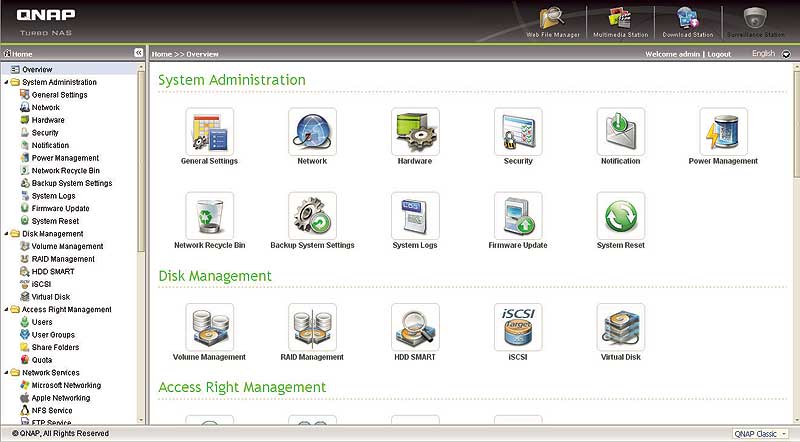This screenshot has width=800, height=442.
Task: Click the QNAP Turbo NAS logo
Action: coord(46,21)
